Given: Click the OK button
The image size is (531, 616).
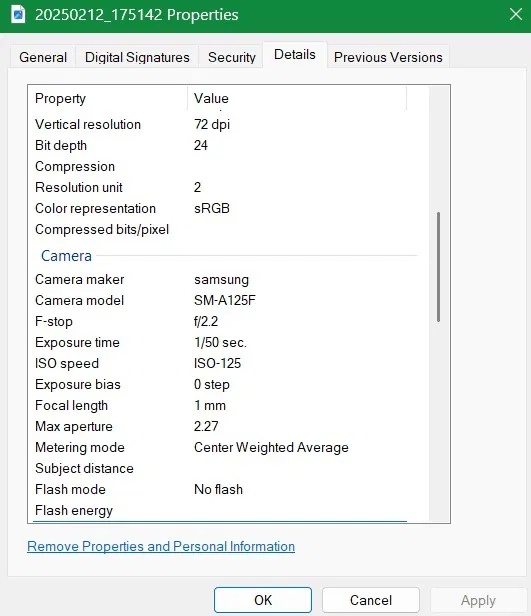Looking at the screenshot, I should [x=263, y=600].
